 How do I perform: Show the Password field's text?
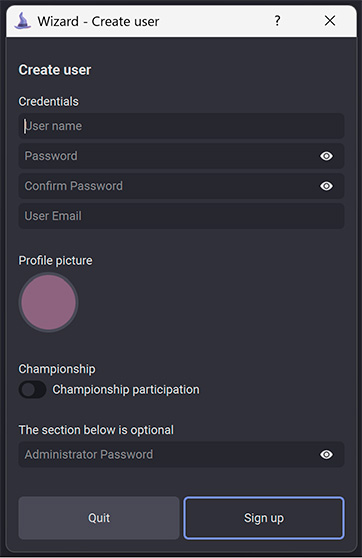[x=326, y=156]
